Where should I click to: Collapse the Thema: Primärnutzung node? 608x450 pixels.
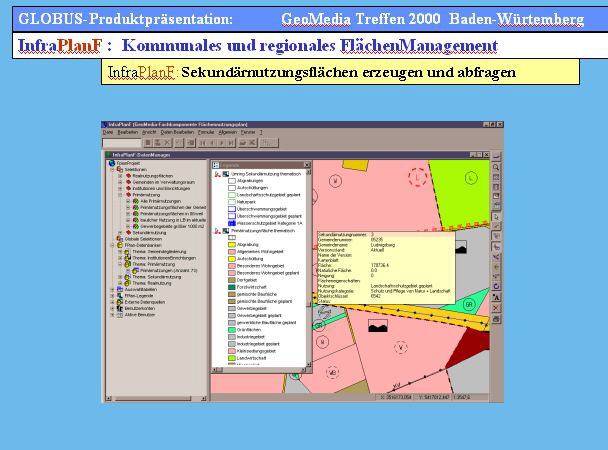pyautogui.click(x=120, y=264)
